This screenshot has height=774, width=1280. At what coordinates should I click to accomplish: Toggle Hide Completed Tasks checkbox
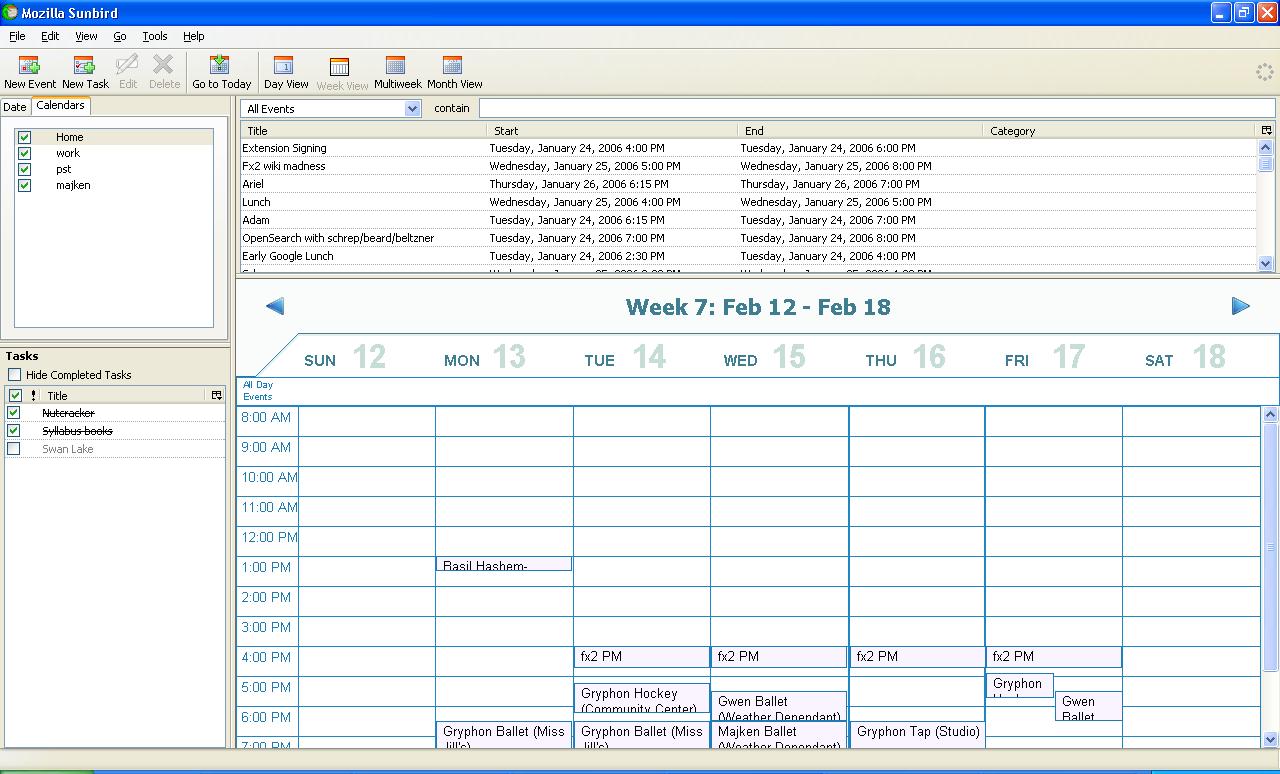coord(14,375)
